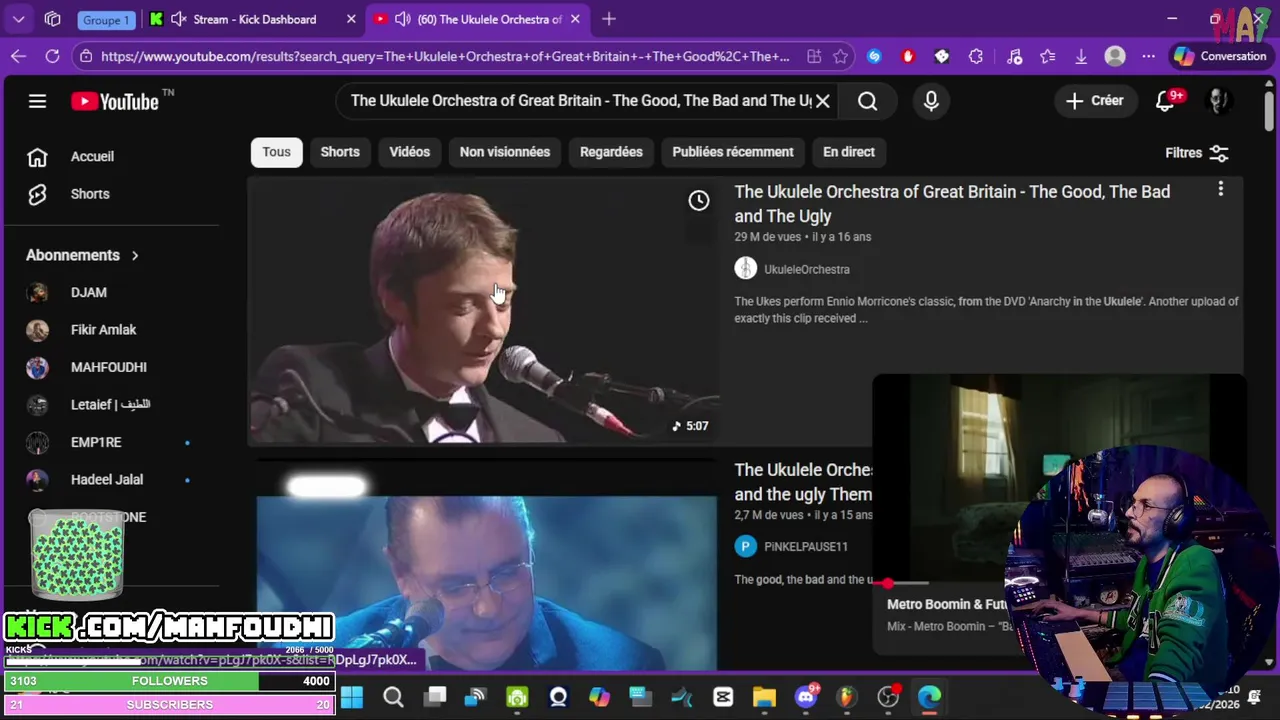This screenshot has height=720, width=1280.
Task: Open the YouTube account avatar menu
Action: click(1218, 101)
